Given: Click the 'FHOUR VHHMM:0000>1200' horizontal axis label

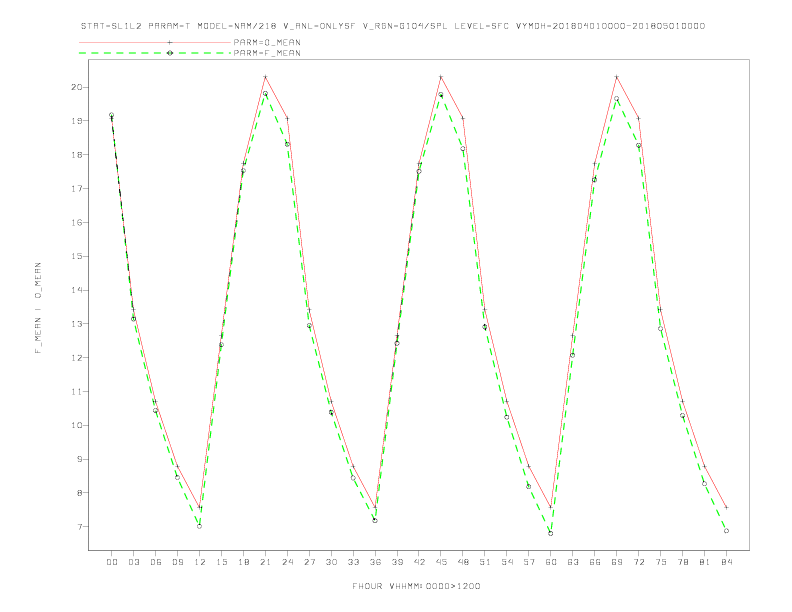Looking at the screenshot, I should pyautogui.click(x=416, y=586).
